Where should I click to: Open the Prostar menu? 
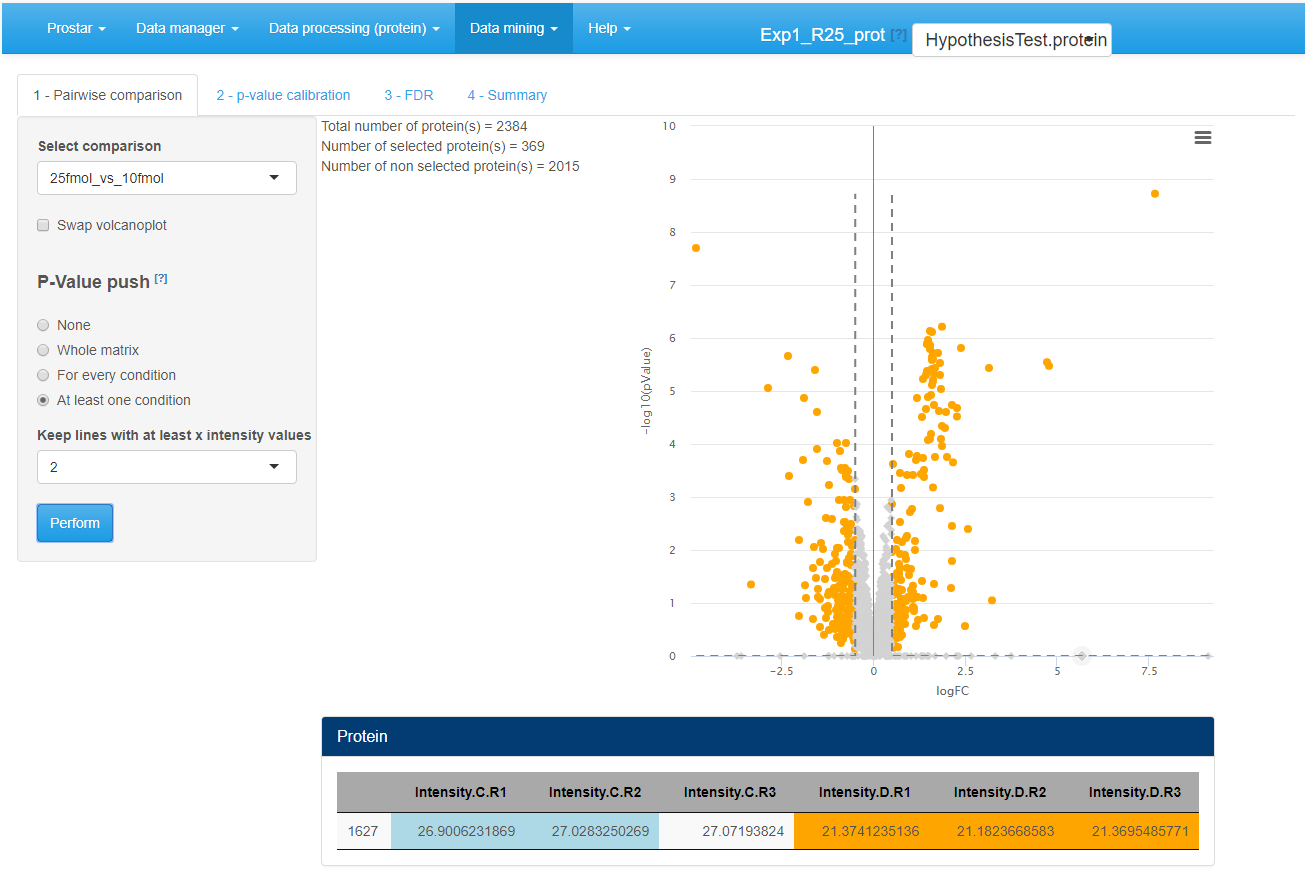pyautogui.click(x=76, y=28)
